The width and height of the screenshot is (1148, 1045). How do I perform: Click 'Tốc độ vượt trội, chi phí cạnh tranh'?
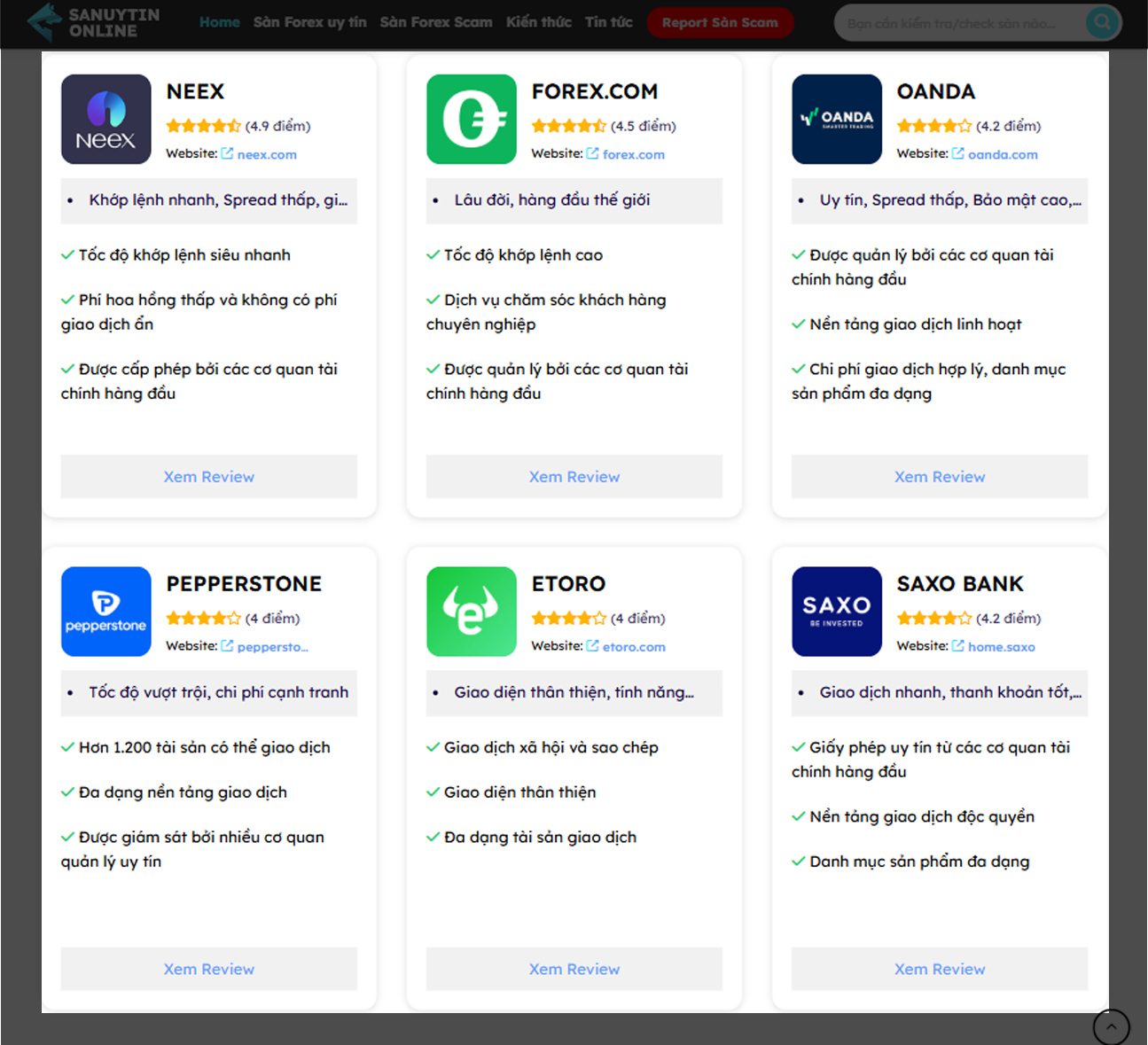[x=219, y=692]
